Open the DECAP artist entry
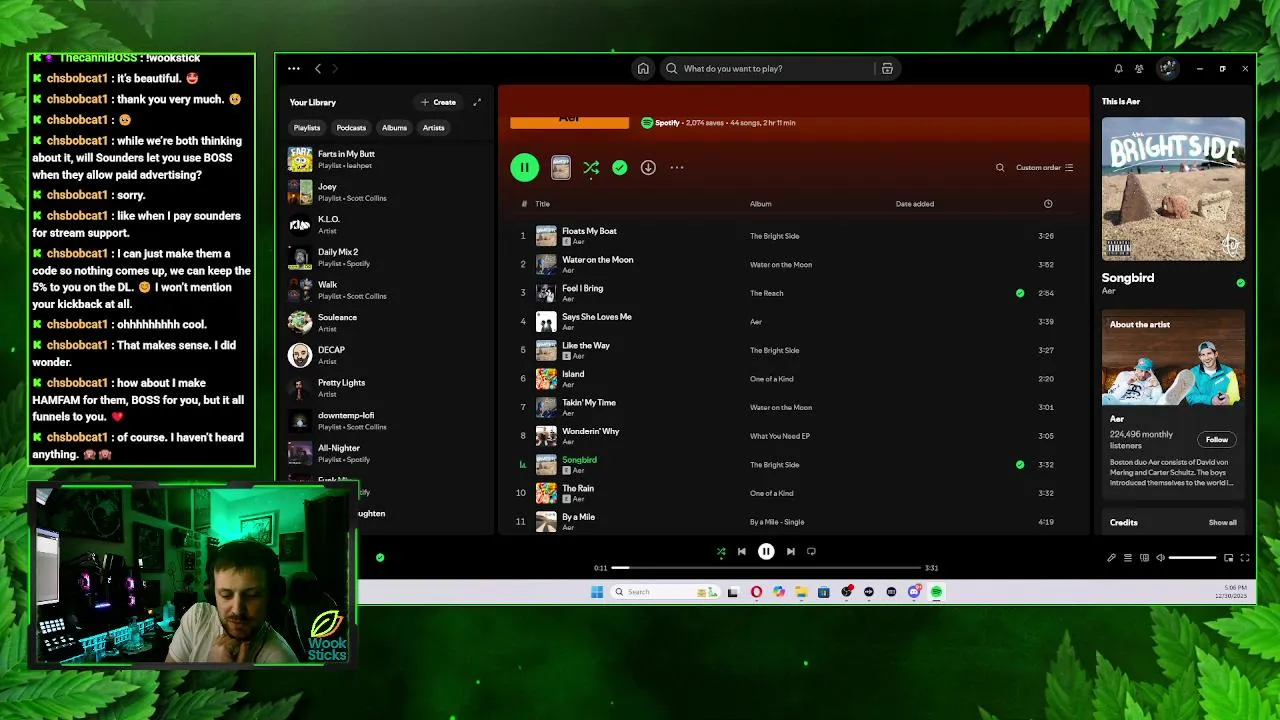Viewport: 1280px width, 720px height. coord(386,355)
